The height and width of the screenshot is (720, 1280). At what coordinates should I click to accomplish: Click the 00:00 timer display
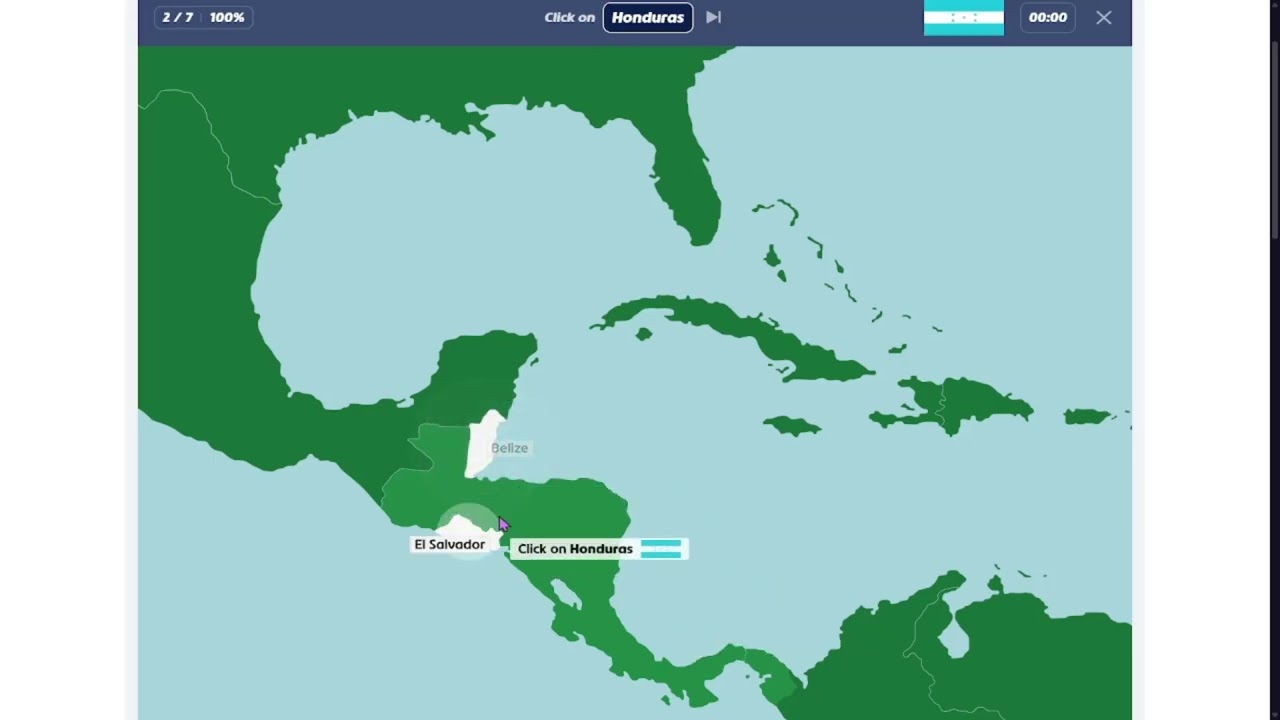(1048, 17)
